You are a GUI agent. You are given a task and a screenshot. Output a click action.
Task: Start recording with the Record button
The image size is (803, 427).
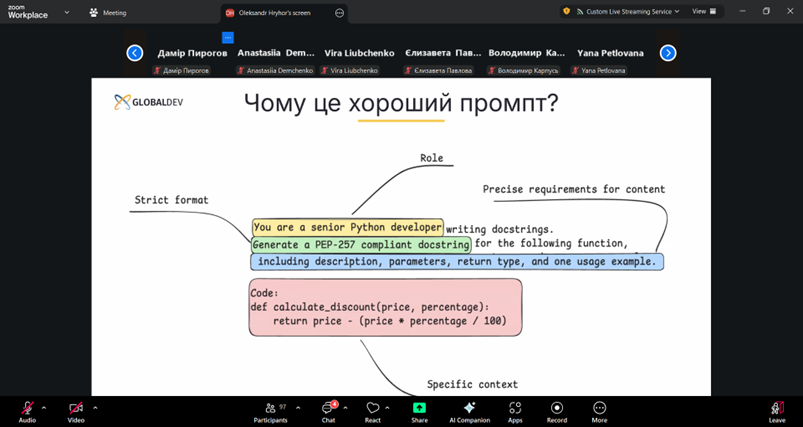[x=556, y=410]
